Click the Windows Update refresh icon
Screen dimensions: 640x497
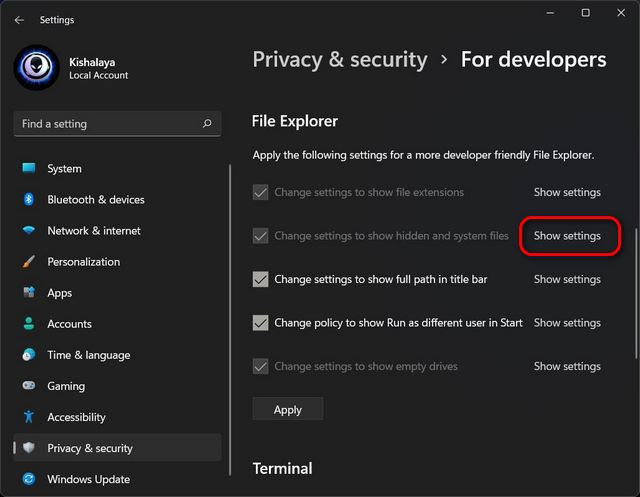29,479
